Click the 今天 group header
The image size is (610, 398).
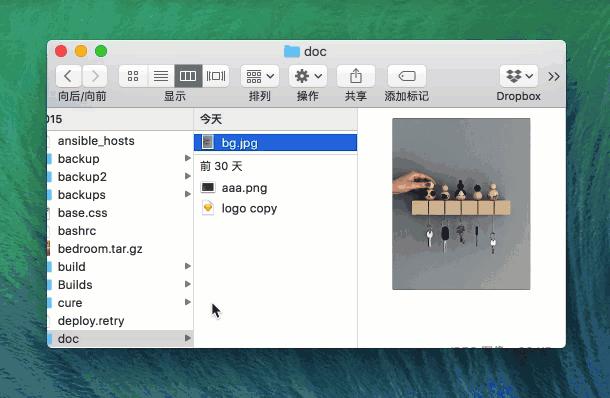(275, 119)
